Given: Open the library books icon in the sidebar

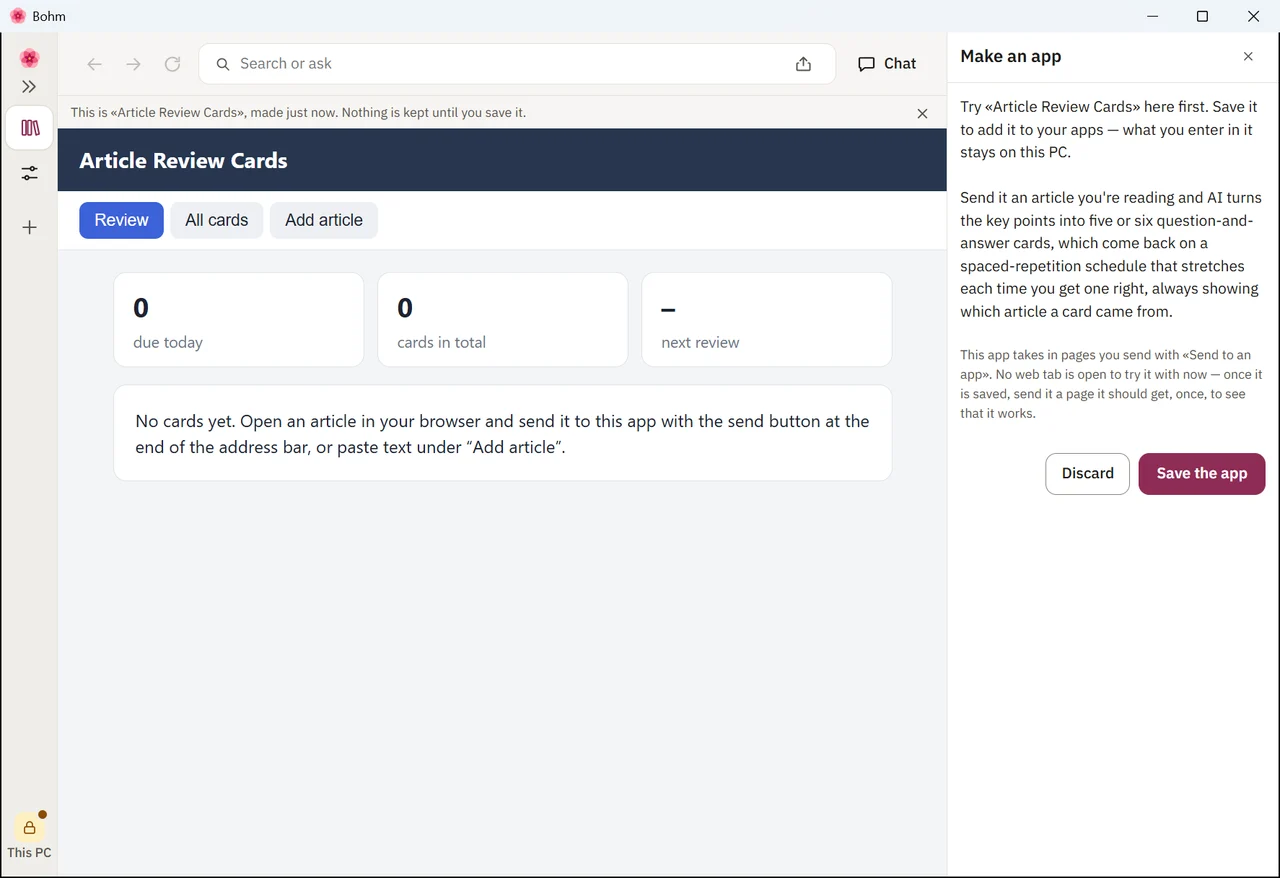Looking at the screenshot, I should [x=30, y=128].
